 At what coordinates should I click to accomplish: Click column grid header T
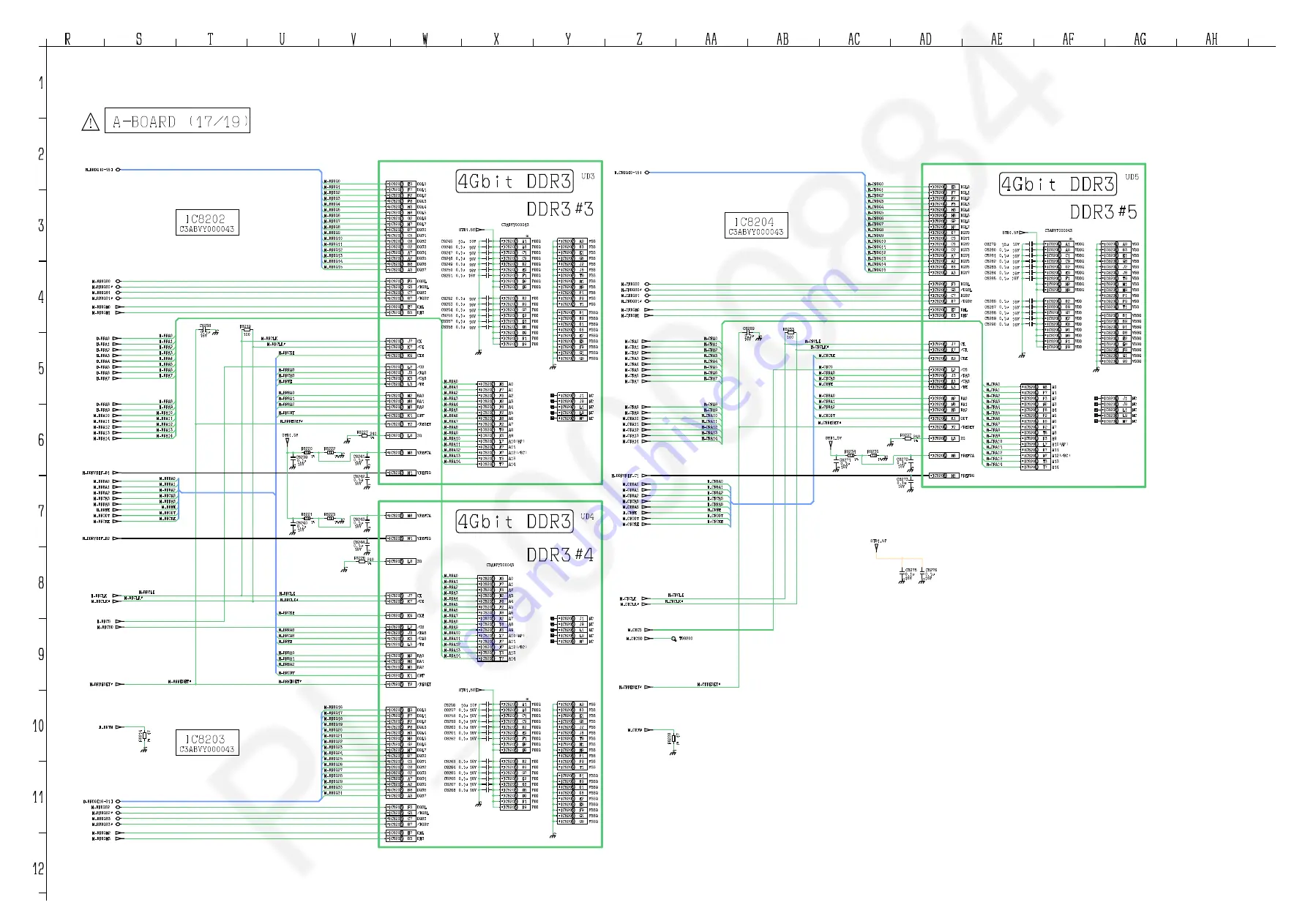point(211,40)
